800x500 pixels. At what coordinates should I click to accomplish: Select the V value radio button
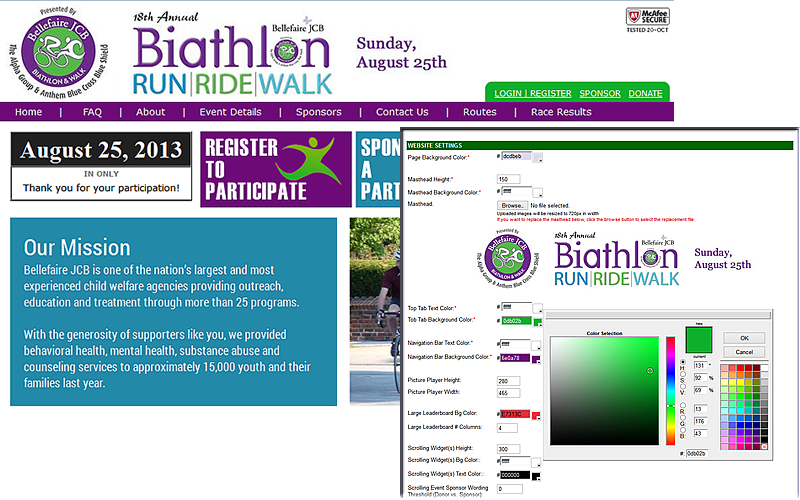pos(683,389)
